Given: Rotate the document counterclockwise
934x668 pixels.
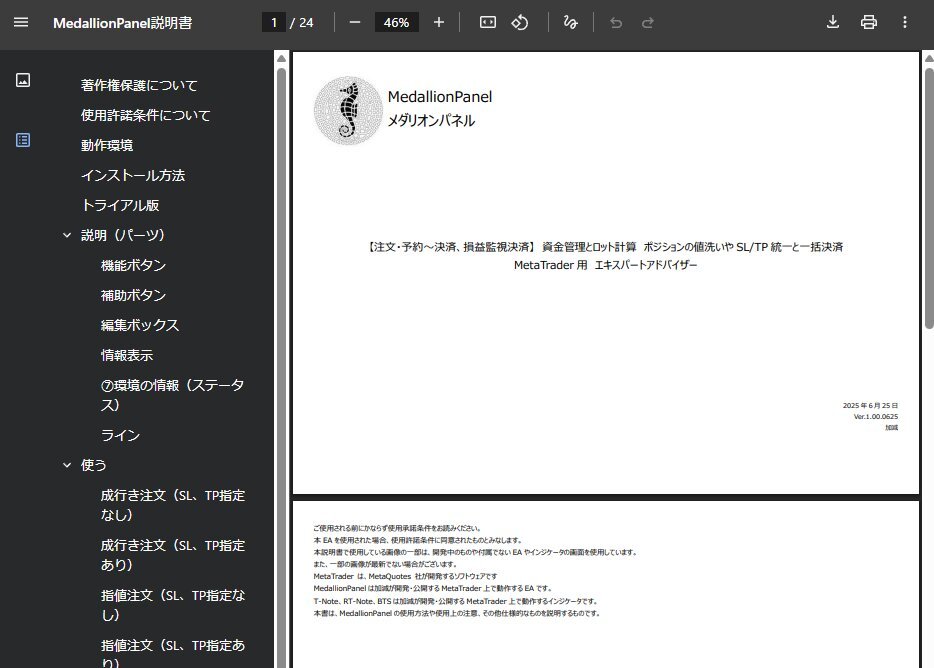Looking at the screenshot, I should coord(520,23).
